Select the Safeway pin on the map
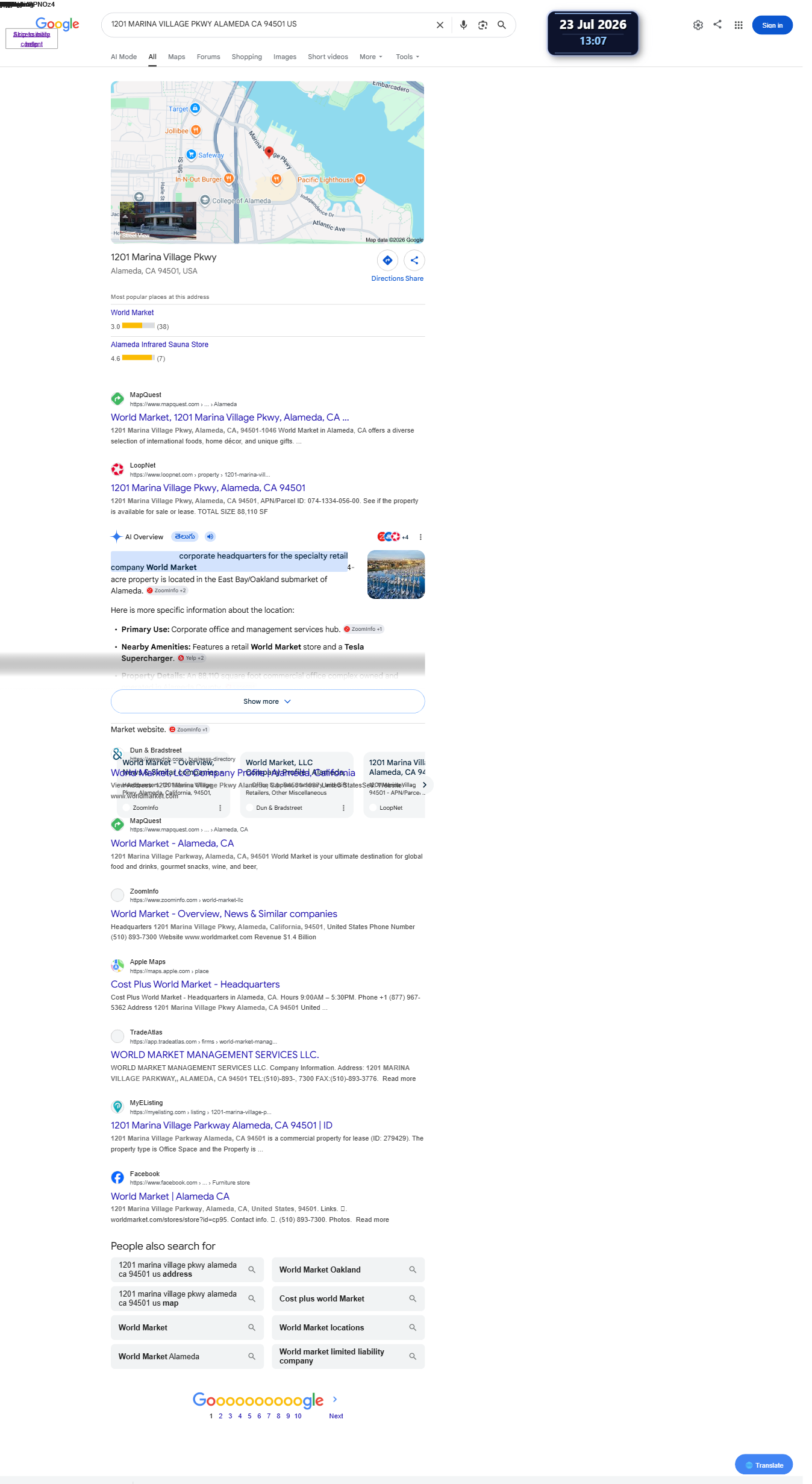812x1484 pixels. pyautogui.click(x=191, y=154)
